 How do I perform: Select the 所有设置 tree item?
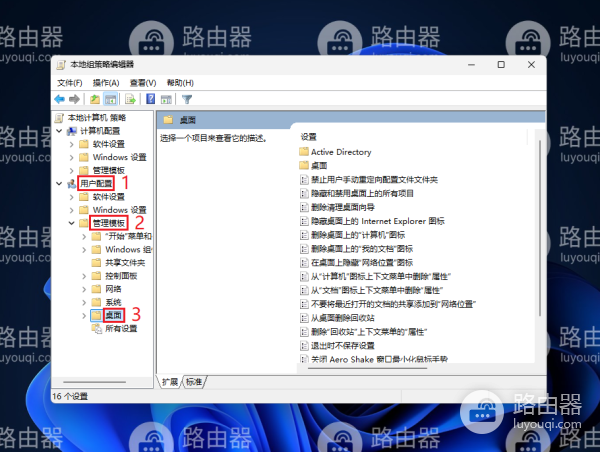[x=121, y=328]
